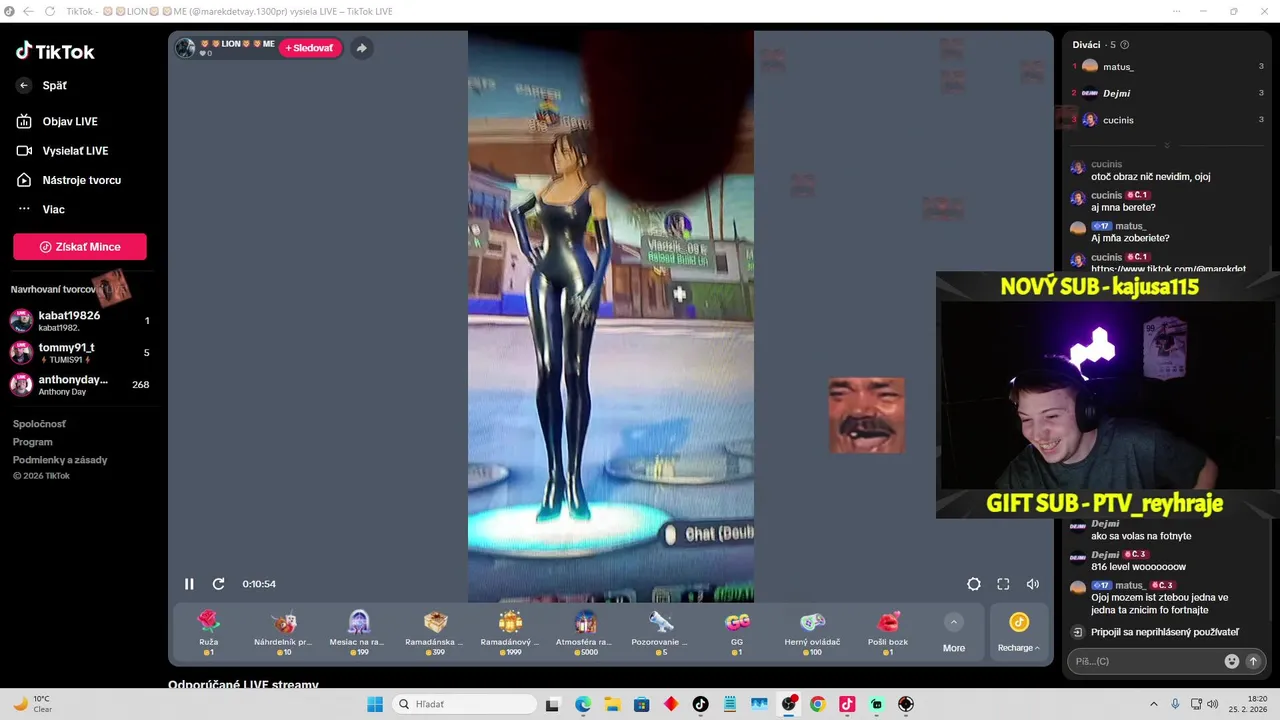Click the share arrow icon
1280x720 pixels.
361,48
